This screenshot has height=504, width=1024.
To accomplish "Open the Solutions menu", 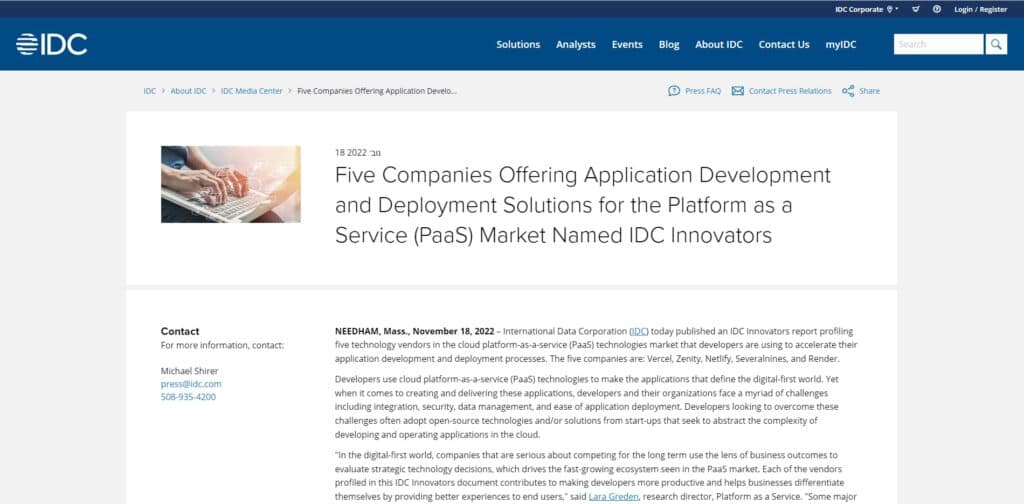I will pos(518,44).
